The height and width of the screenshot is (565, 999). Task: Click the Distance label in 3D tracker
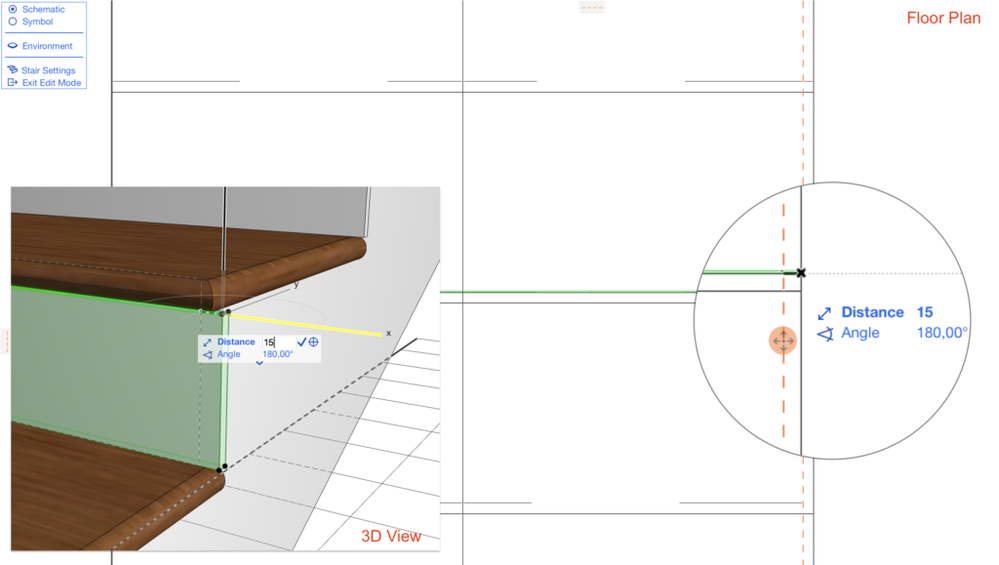[x=236, y=342]
